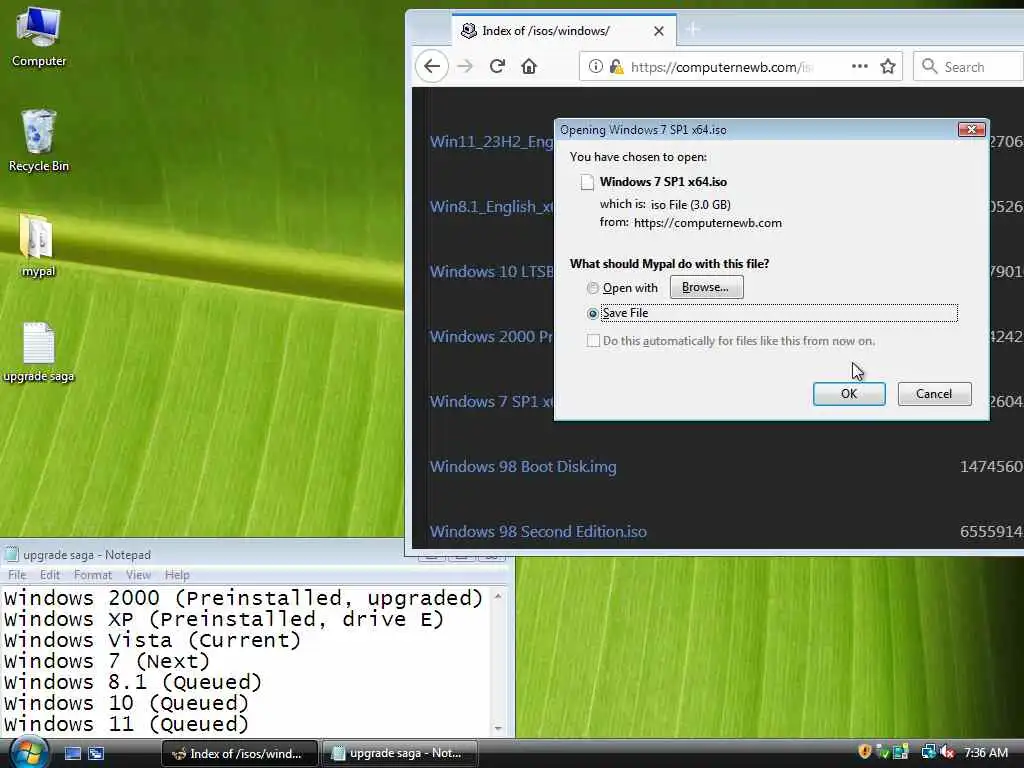Click the magnifier icon in search box
This screenshot has width=1024, height=768.
(929, 66)
